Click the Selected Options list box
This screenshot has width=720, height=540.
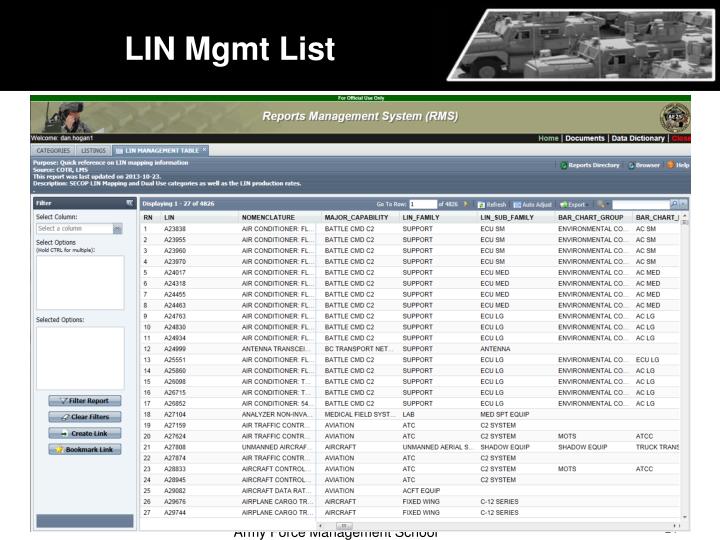80,358
